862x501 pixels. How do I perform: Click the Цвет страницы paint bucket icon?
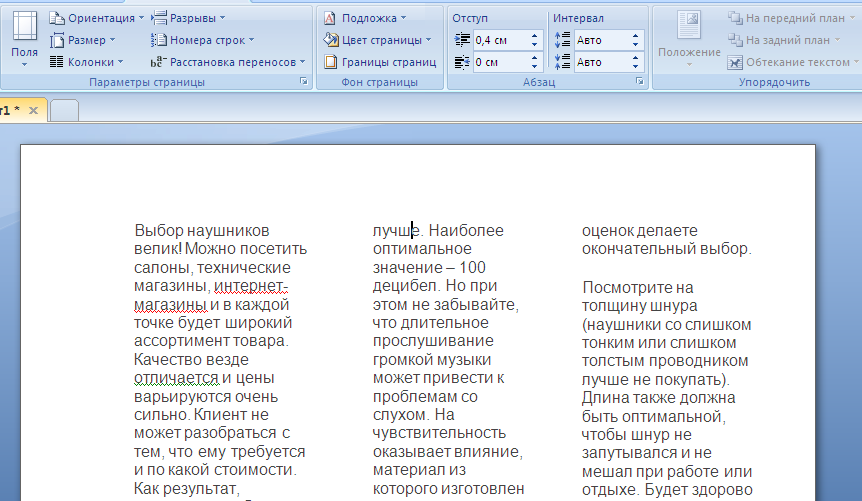point(330,40)
